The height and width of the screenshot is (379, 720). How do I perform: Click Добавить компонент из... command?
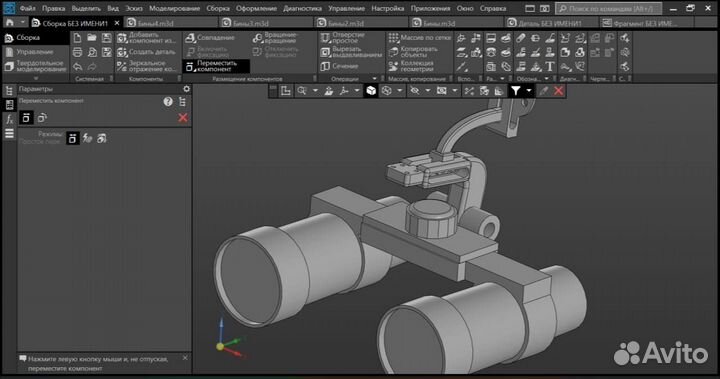[147, 38]
